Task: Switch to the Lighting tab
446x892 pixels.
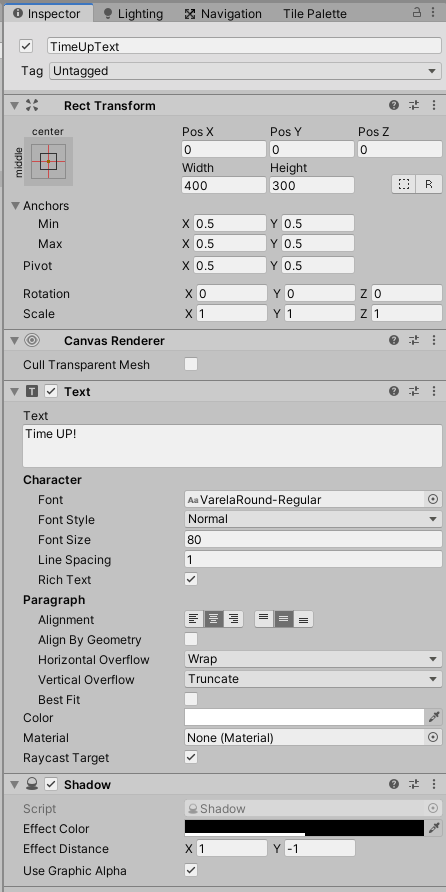Action: (133, 14)
